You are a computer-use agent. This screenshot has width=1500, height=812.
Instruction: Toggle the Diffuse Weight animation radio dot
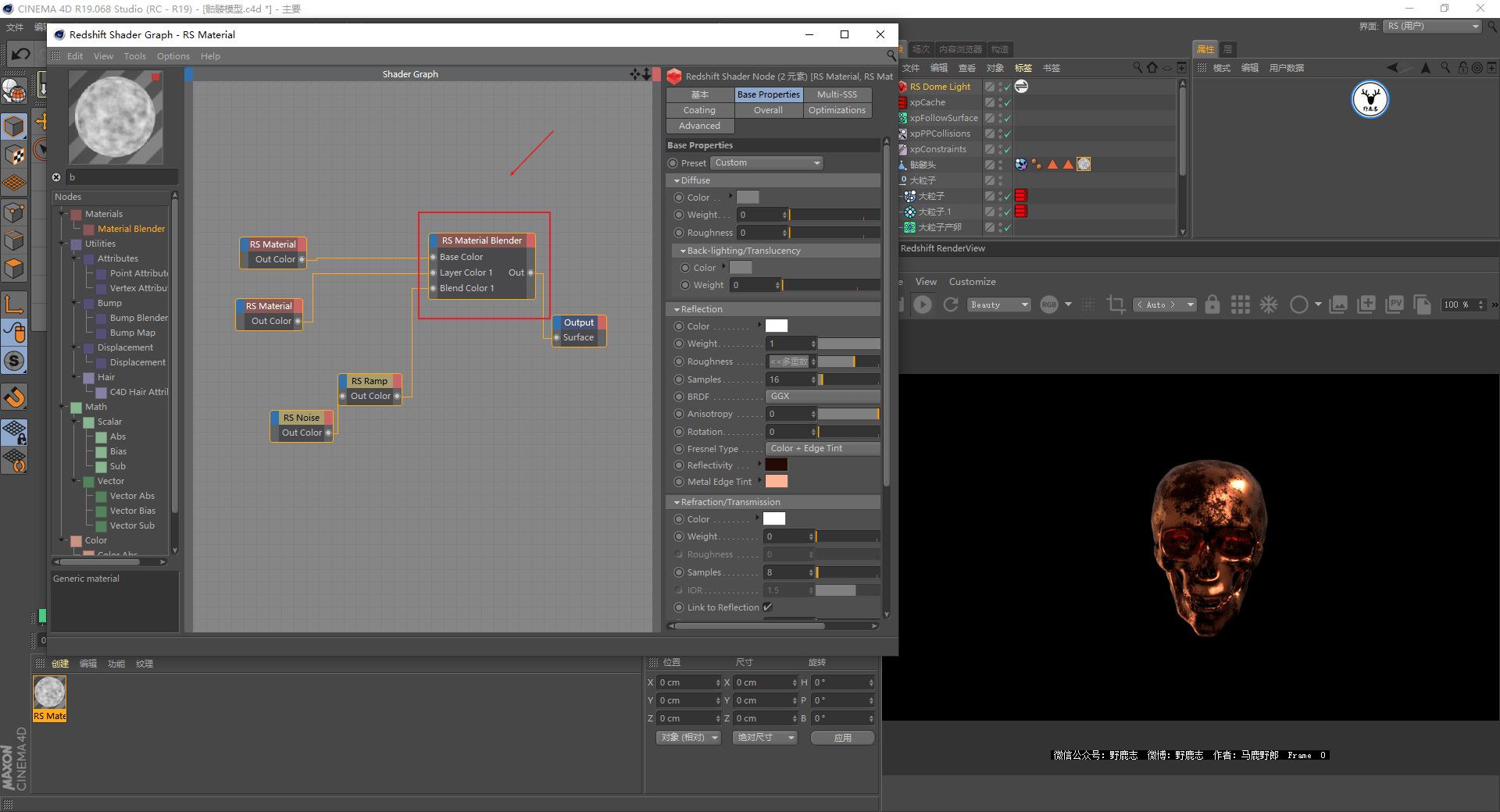pos(679,215)
